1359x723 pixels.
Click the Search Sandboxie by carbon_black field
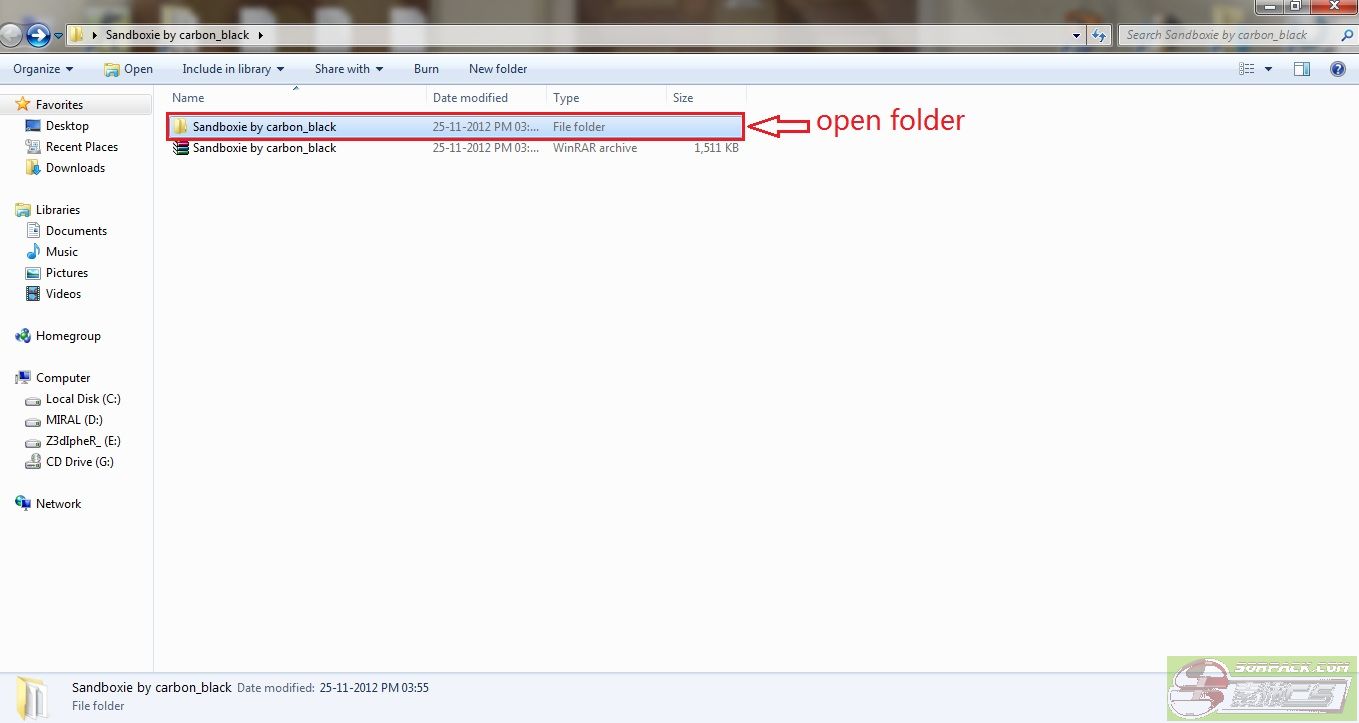(x=1225, y=35)
